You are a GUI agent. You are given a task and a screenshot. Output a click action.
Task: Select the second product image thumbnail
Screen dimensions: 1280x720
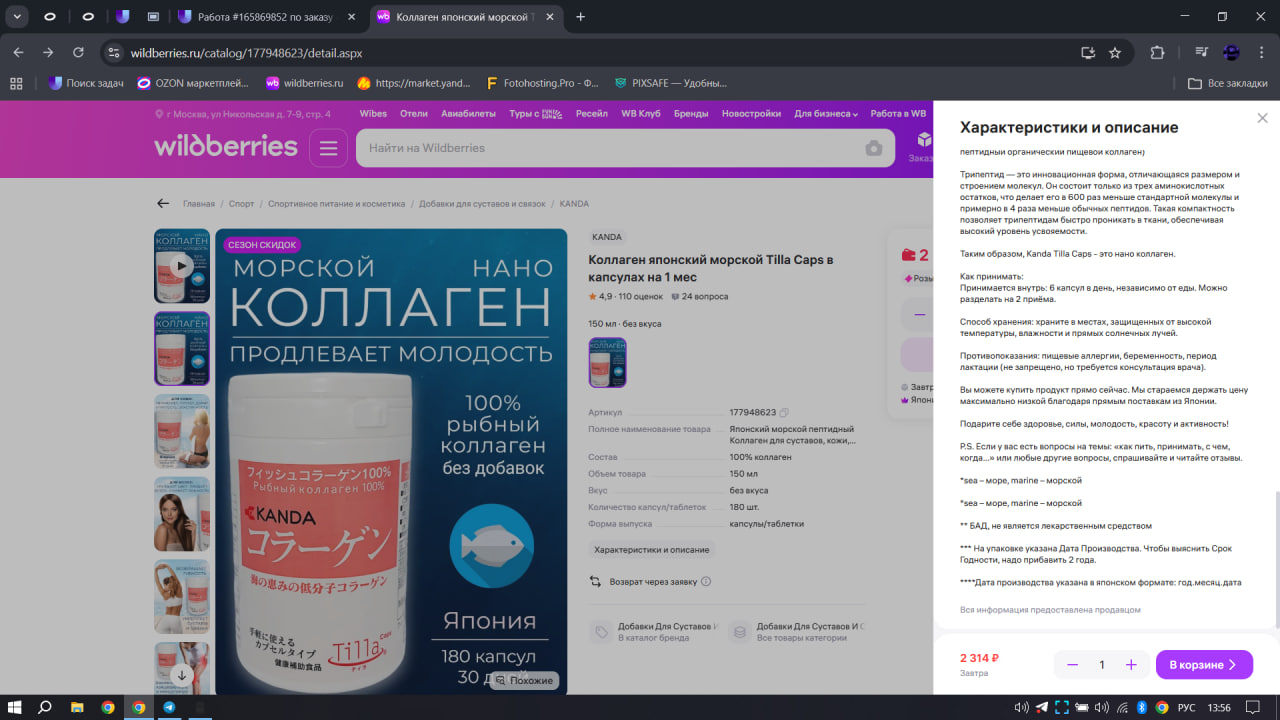coord(181,348)
